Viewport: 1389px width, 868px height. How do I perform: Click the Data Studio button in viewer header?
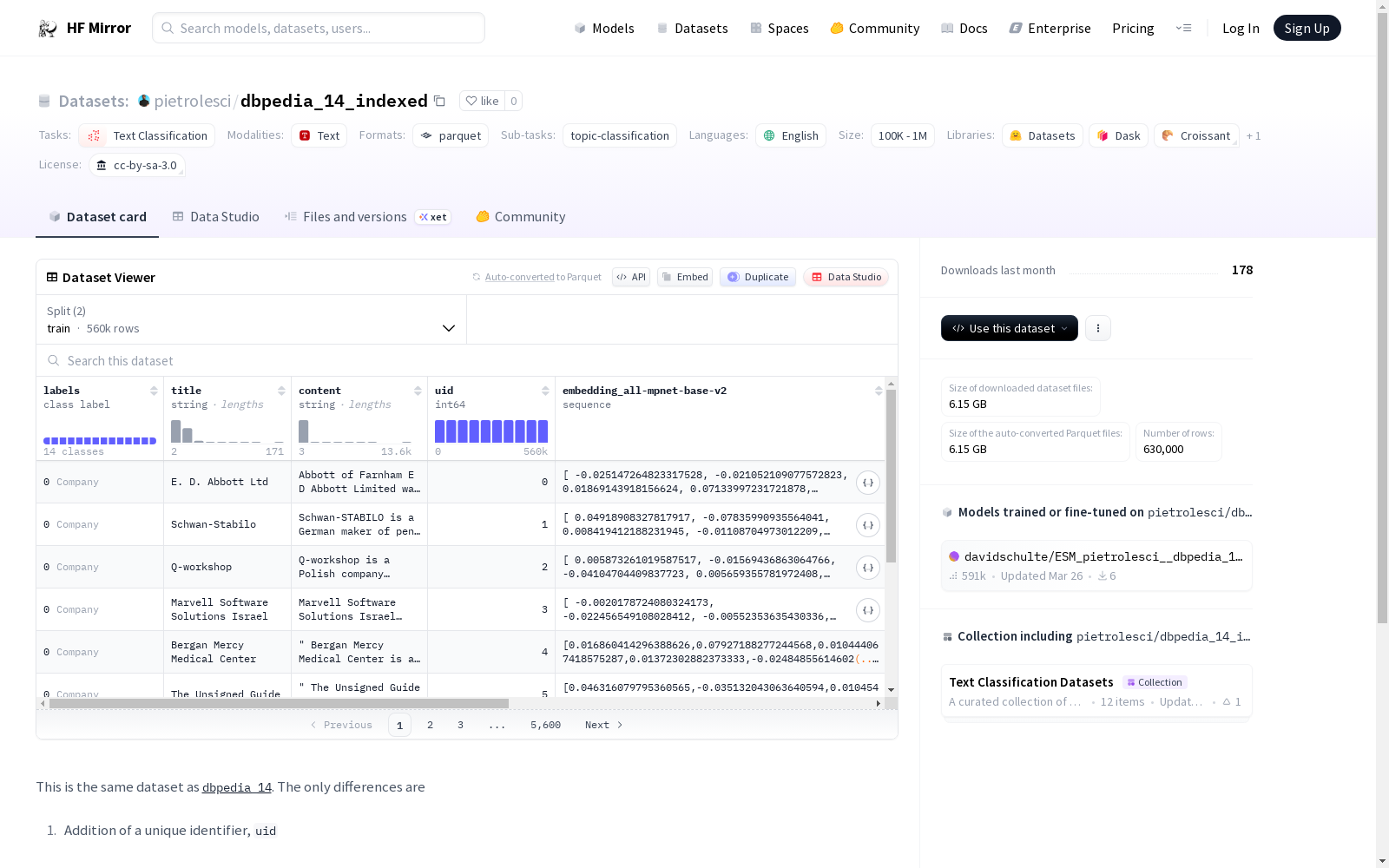[846, 278]
